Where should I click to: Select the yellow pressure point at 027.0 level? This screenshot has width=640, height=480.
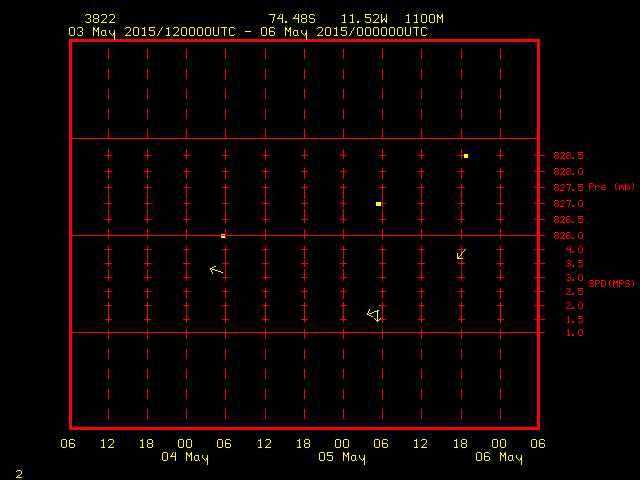(378, 204)
